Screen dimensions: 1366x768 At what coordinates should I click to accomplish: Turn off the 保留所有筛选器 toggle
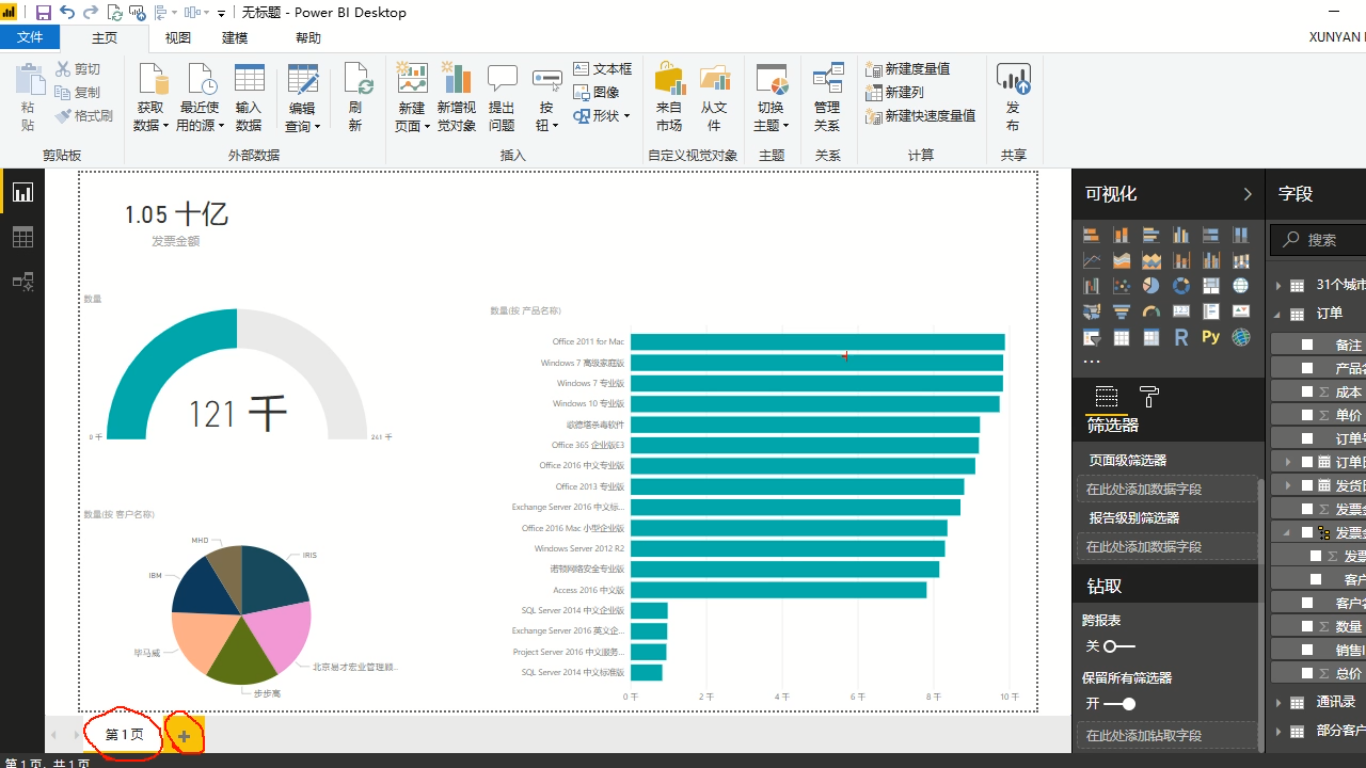tap(1119, 704)
